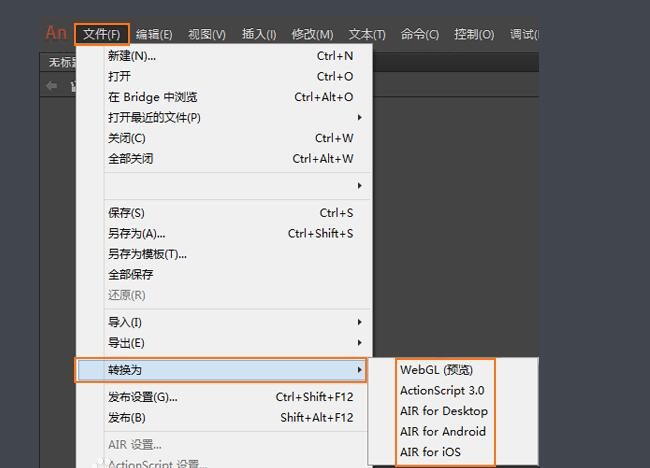Screen dimensions: 650x468
Task: Choose 全部保存 menu entry
Action: click(225, 275)
